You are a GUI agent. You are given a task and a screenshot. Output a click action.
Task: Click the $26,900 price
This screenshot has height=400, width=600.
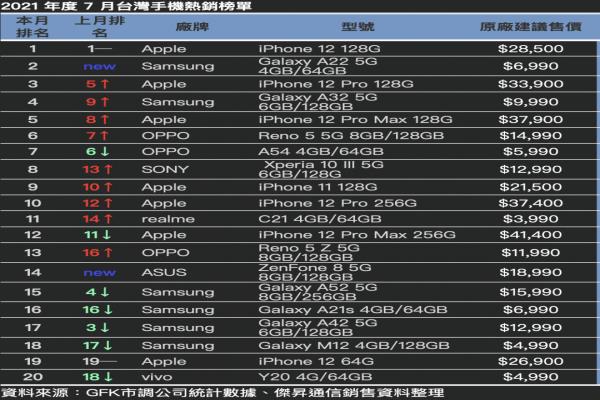[x=530, y=361]
